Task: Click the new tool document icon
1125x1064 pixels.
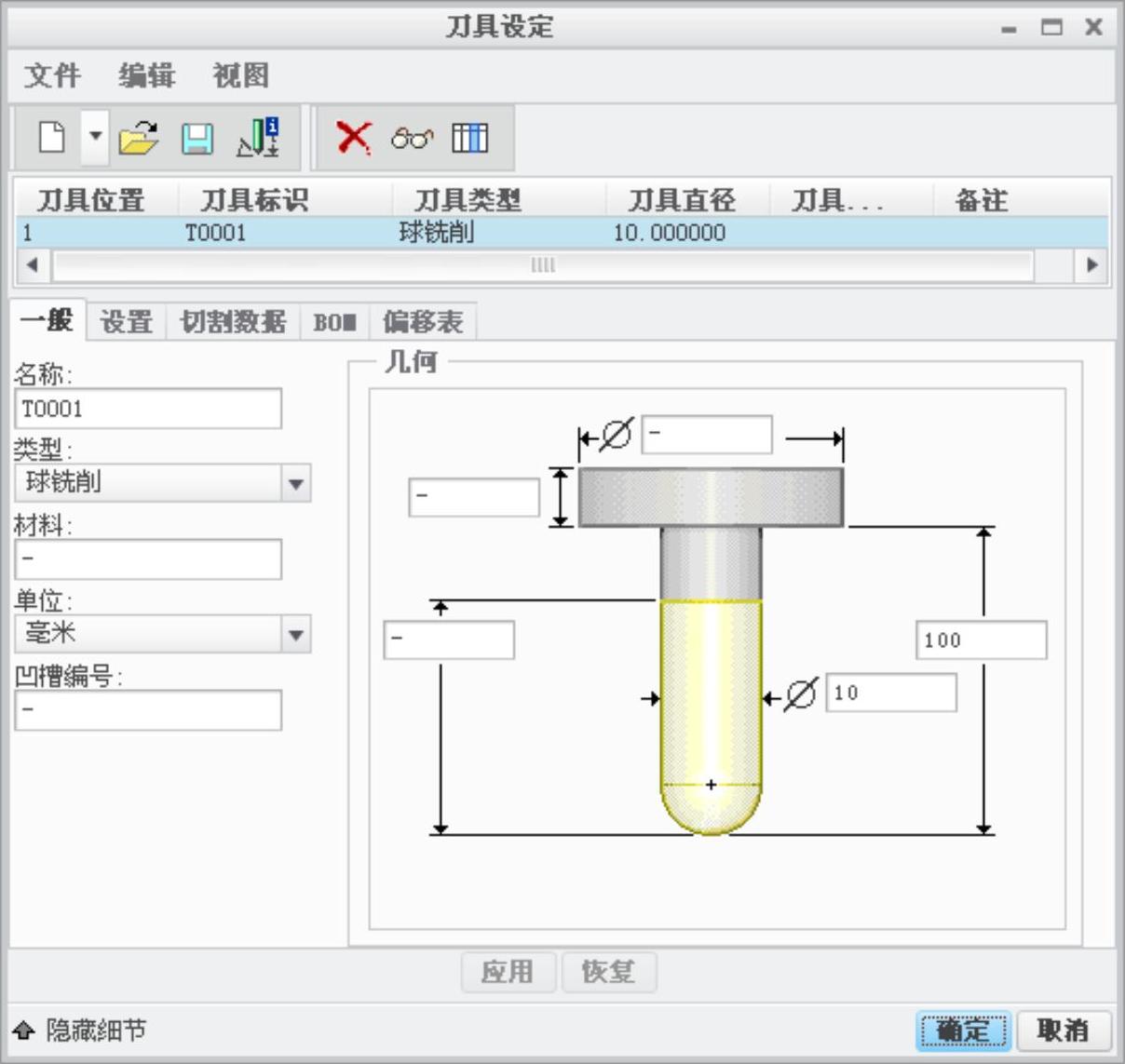Action: click(51, 138)
